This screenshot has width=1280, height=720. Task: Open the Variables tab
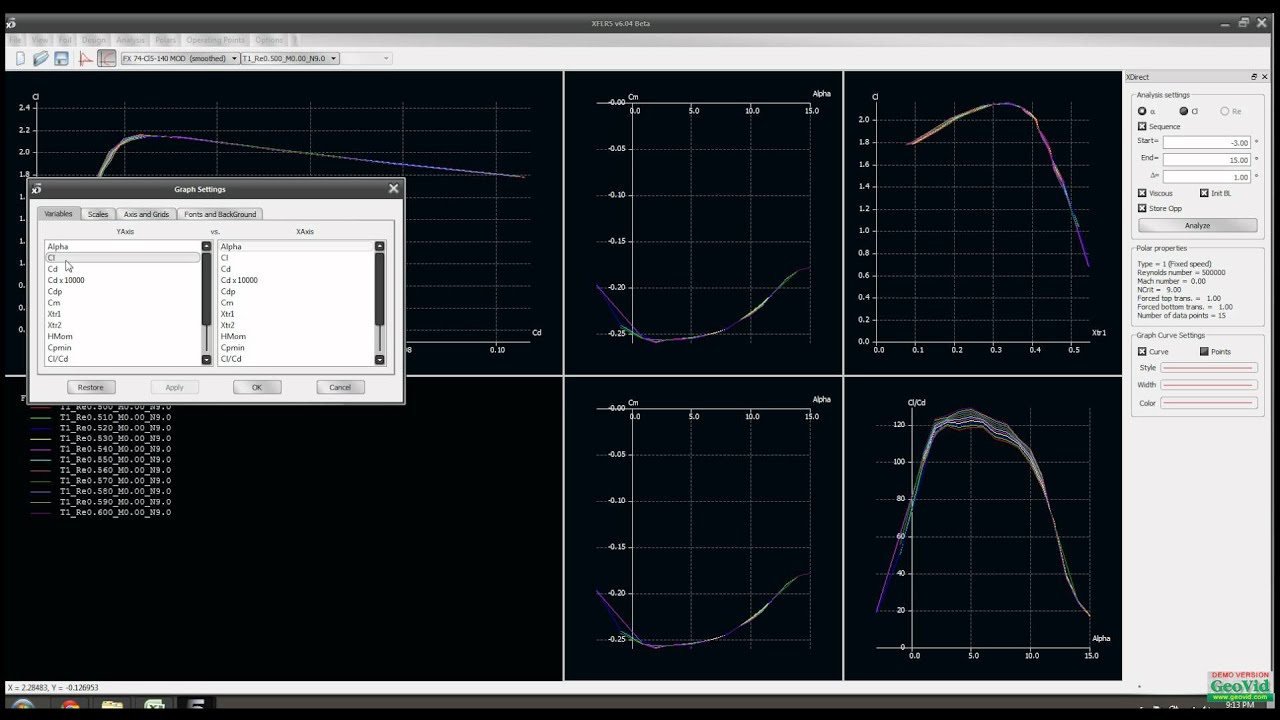[x=58, y=214]
